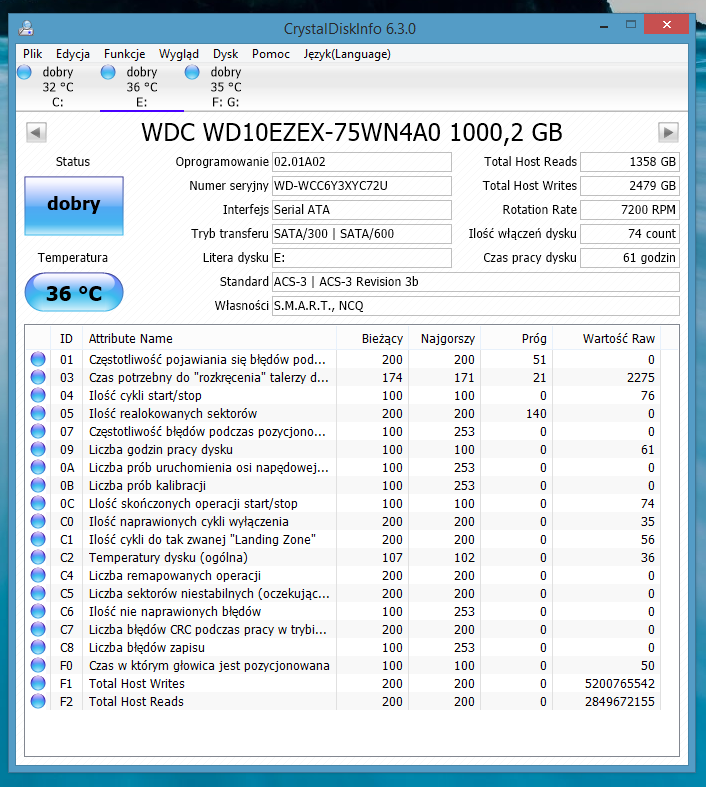Select row 'Liczba godzin pracy dysku'
Viewport: 706px width, 787px height.
coord(343,450)
